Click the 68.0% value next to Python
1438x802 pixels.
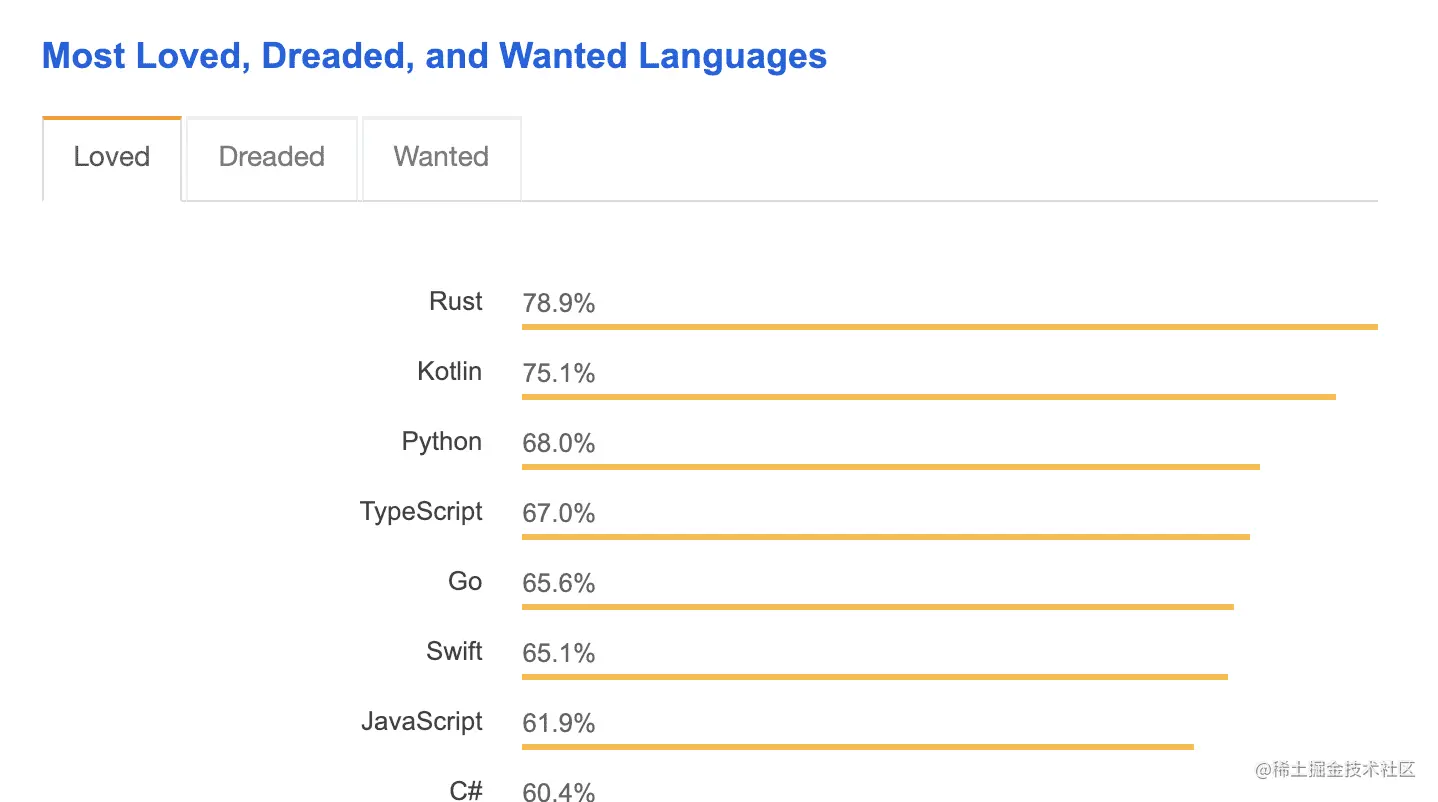[x=558, y=443]
